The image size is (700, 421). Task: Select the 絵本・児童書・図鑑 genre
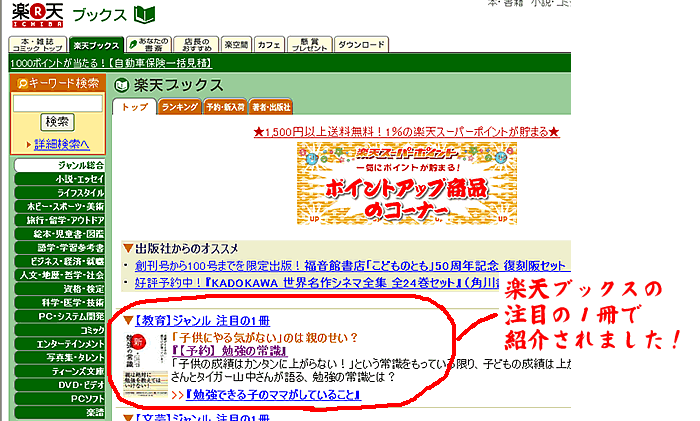(x=60, y=234)
